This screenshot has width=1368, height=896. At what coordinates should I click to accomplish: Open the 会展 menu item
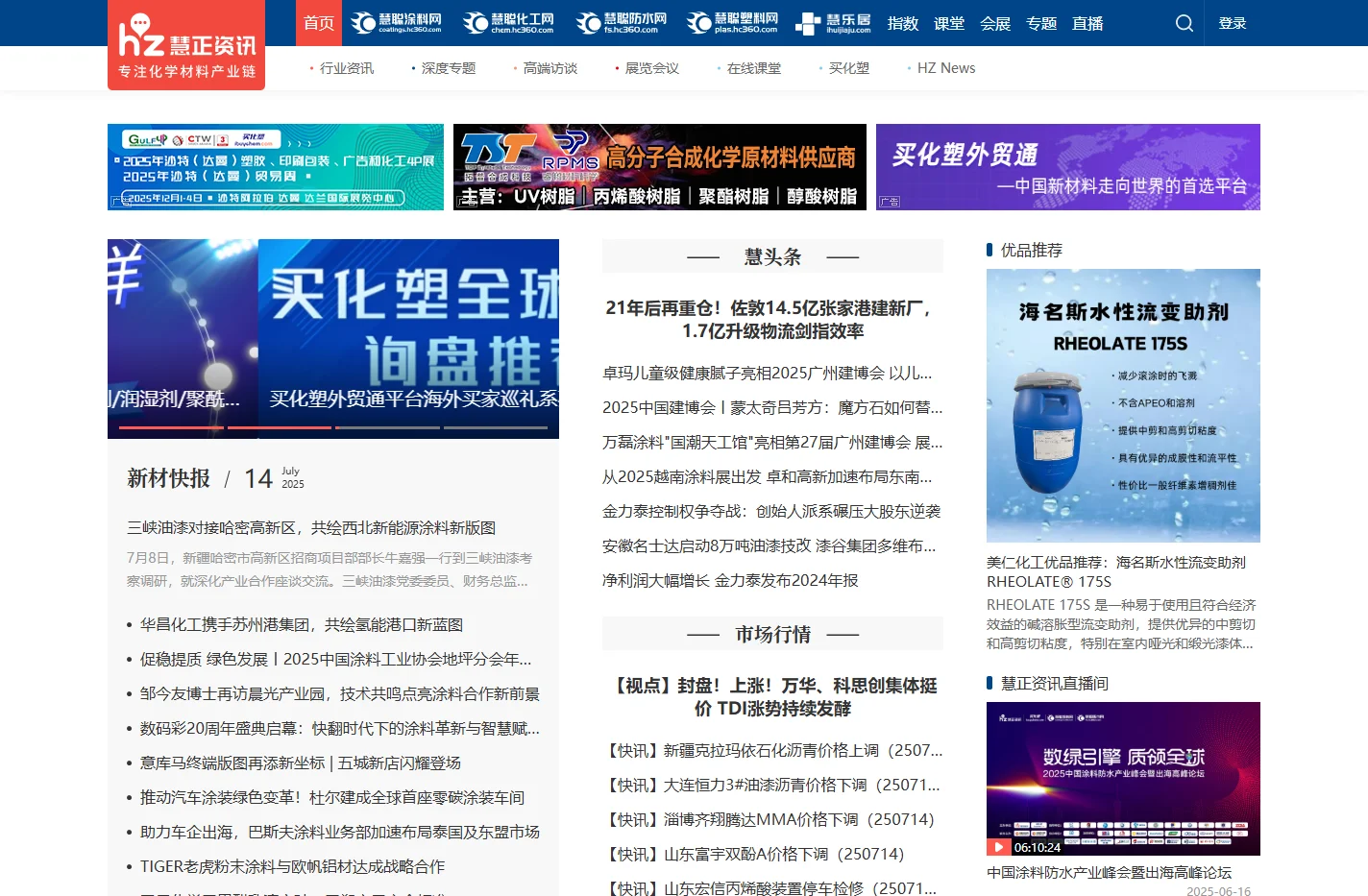[x=995, y=23]
